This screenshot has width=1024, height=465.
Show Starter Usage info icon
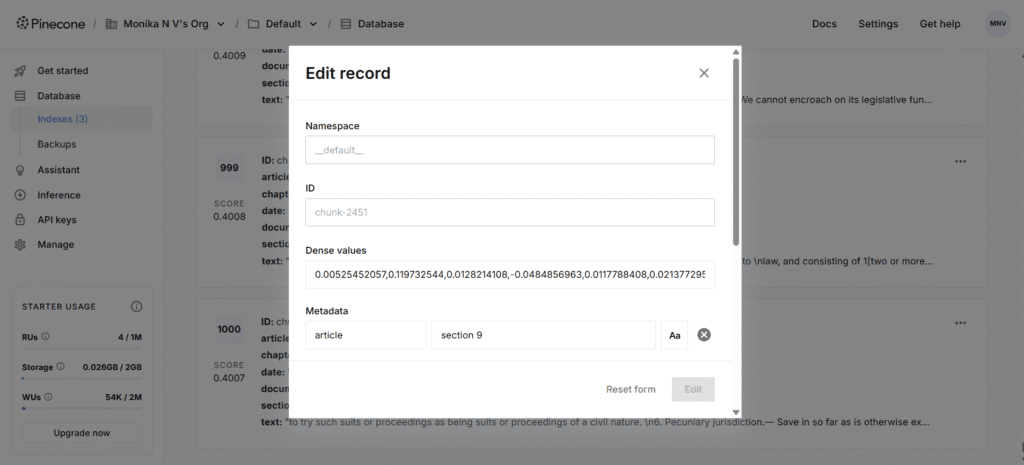point(136,306)
